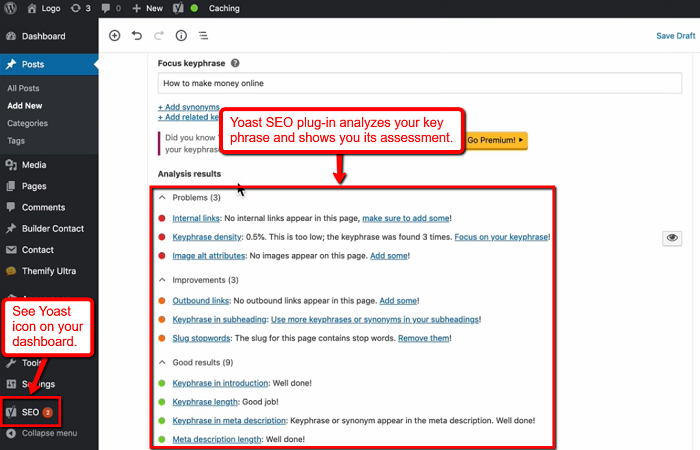
Task: Click the Remove them link
Action: coord(424,338)
